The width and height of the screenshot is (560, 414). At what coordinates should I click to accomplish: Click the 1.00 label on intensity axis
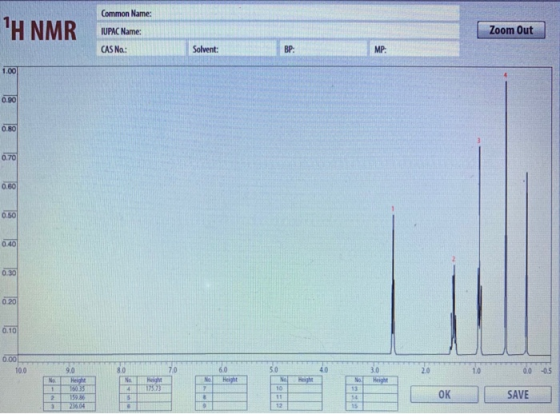click(x=9, y=71)
